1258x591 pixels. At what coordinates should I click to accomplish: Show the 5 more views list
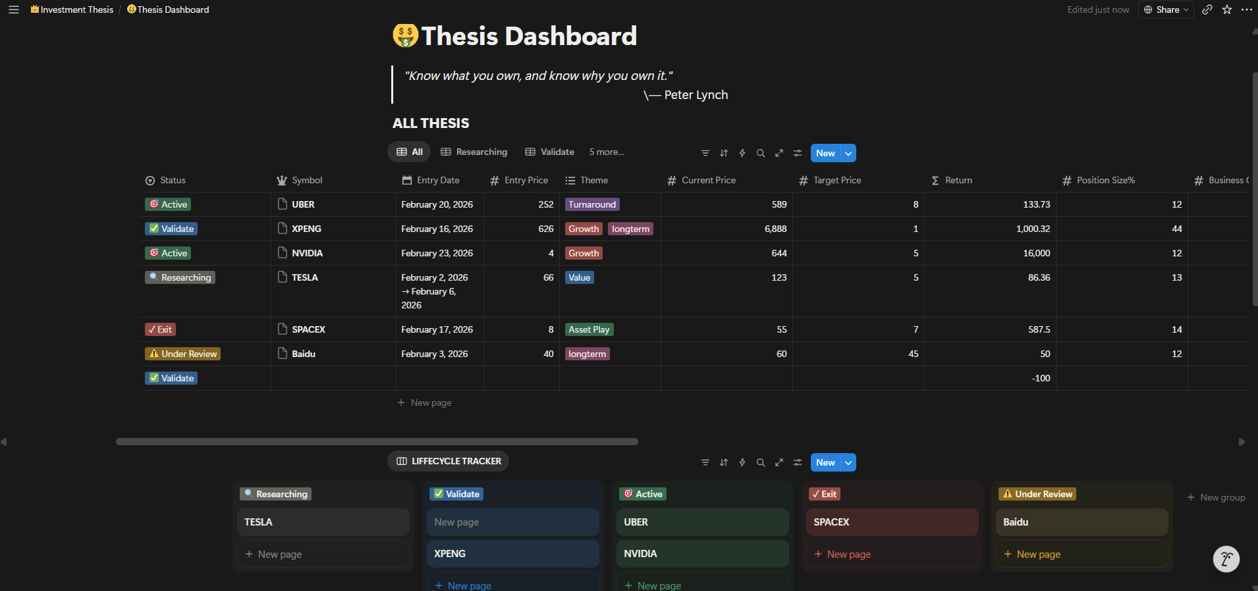tap(606, 152)
